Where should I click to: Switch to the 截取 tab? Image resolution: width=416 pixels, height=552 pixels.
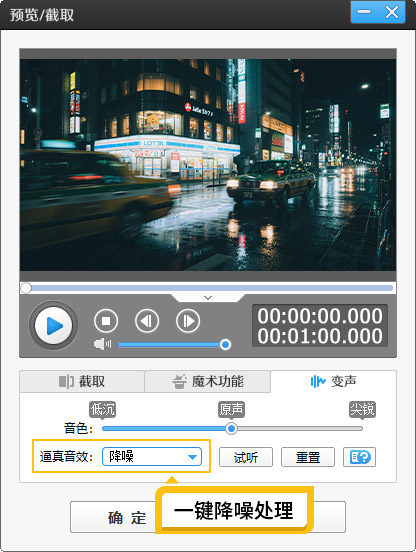click(x=82, y=381)
